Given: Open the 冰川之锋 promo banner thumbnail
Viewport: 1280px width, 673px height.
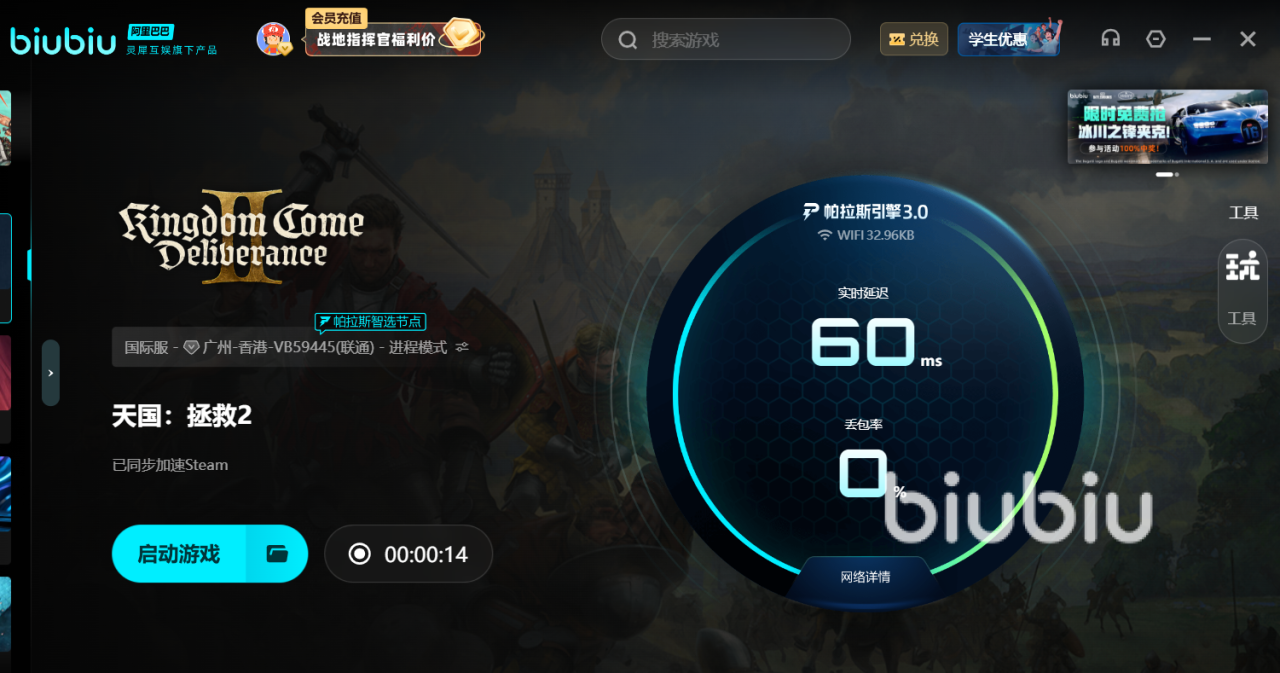Looking at the screenshot, I should click(x=1167, y=126).
